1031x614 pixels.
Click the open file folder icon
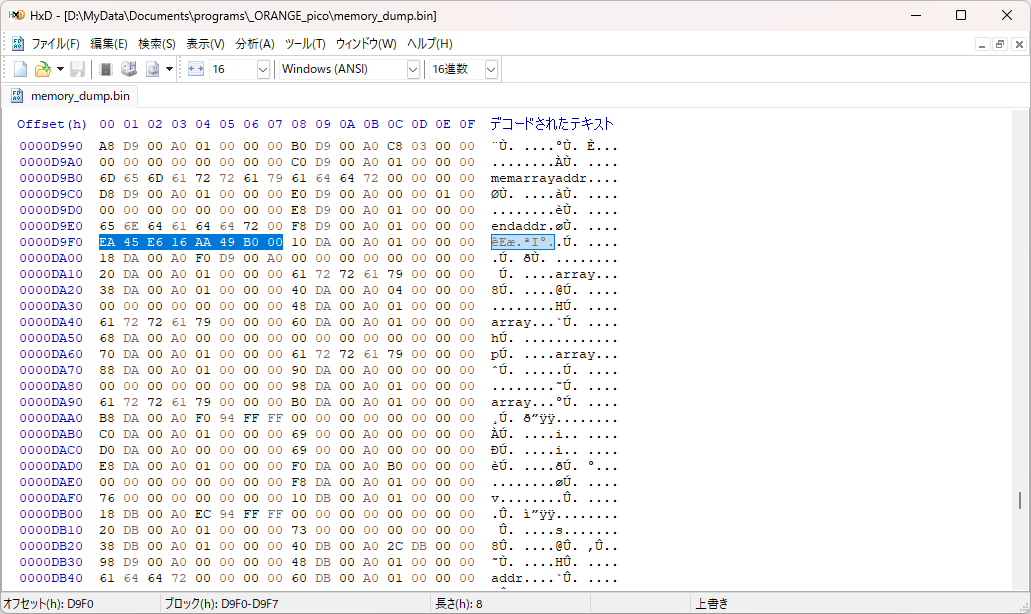coord(43,69)
